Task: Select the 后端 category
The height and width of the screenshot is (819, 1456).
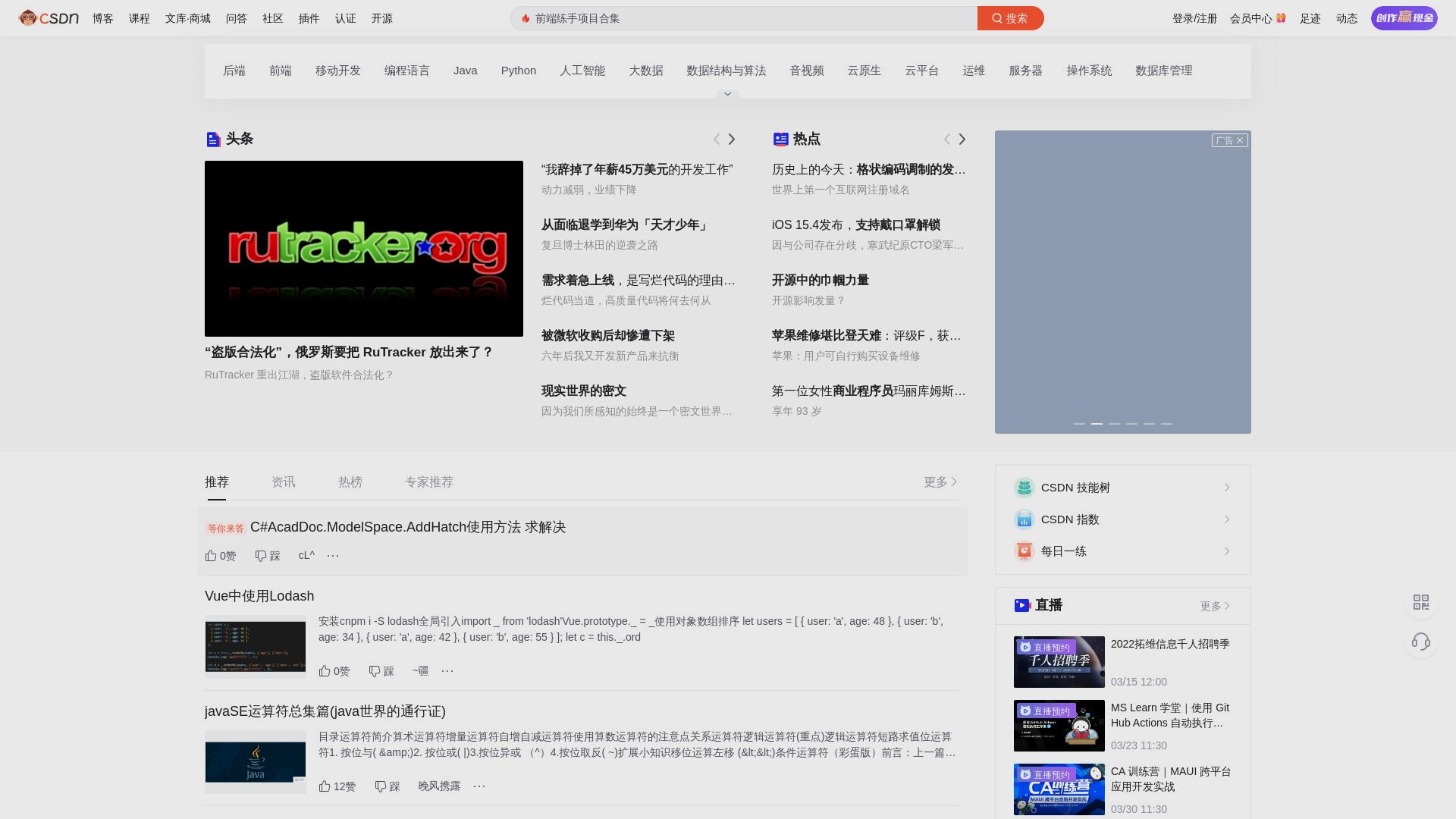Action: (x=234, y=71)
